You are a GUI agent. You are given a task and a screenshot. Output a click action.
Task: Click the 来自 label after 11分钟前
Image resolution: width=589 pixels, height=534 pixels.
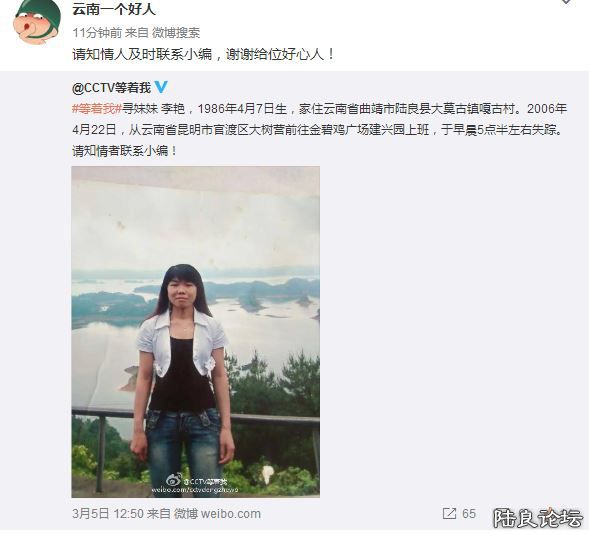click(137, 33)
